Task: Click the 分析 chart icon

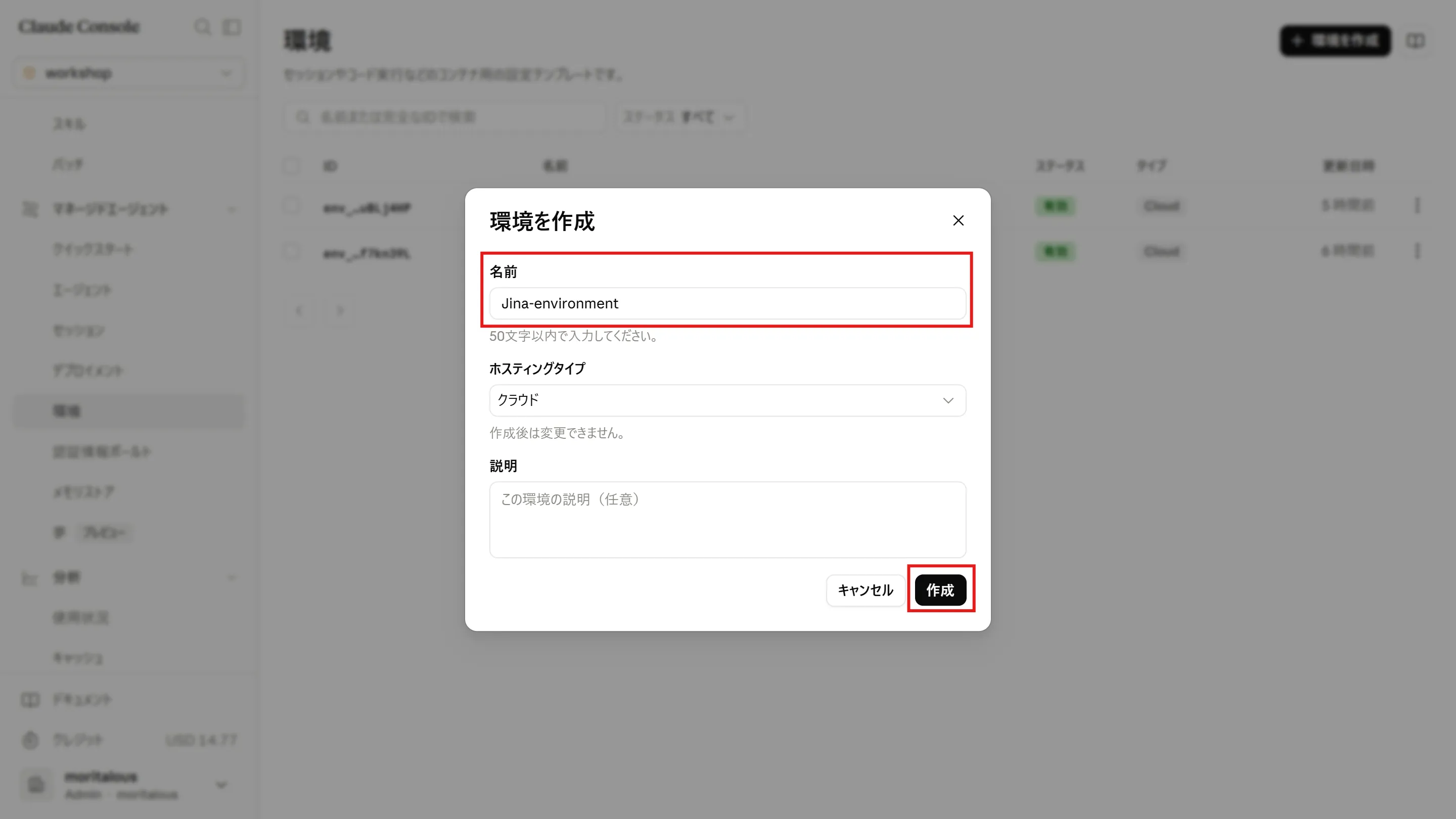Action: [30, 578]
